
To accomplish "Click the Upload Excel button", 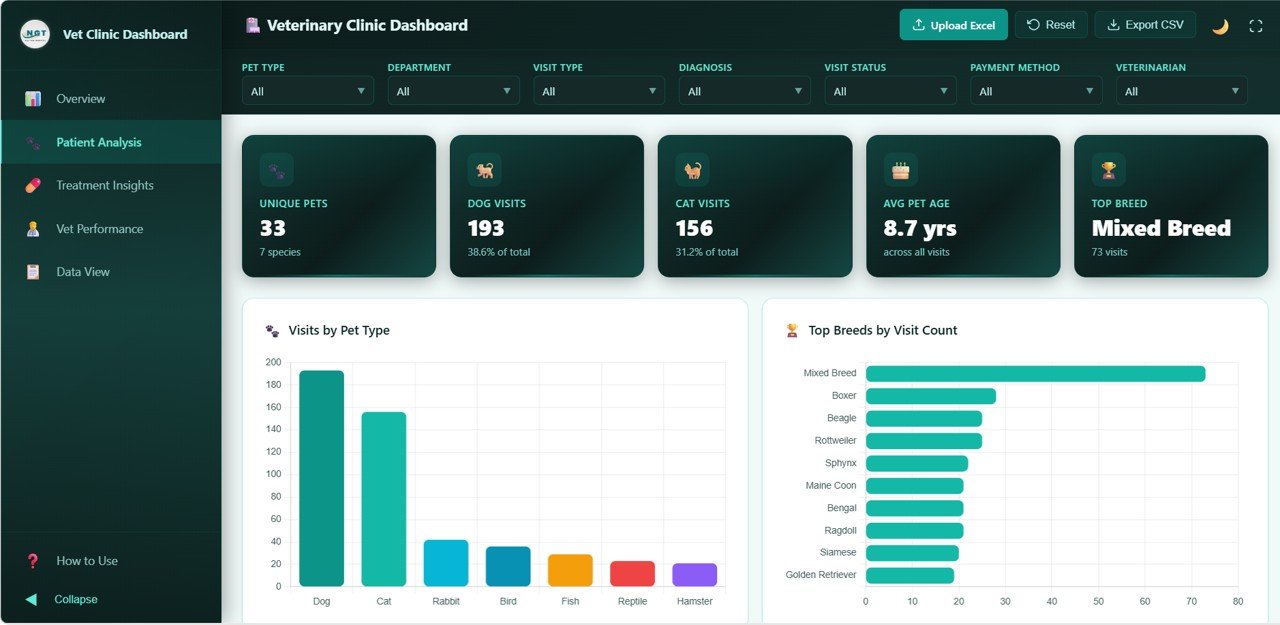I will pyautogui.click(x=953, y=24).
